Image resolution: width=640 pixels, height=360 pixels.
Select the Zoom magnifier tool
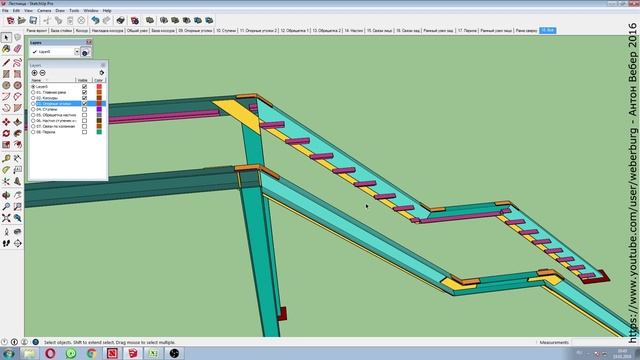[x=6, y=207]
